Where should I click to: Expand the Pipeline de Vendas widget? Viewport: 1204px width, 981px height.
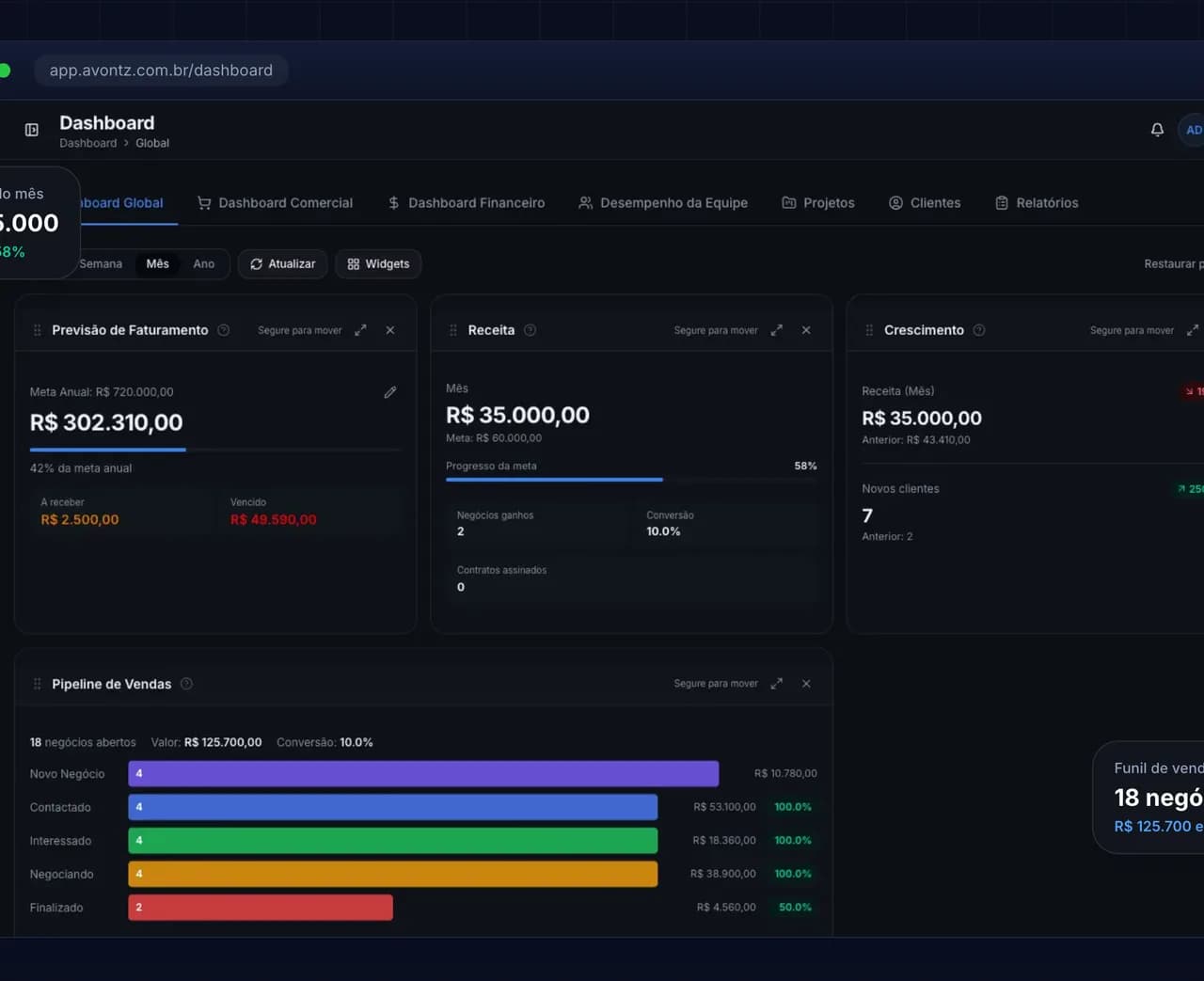[x=776, y=684]
